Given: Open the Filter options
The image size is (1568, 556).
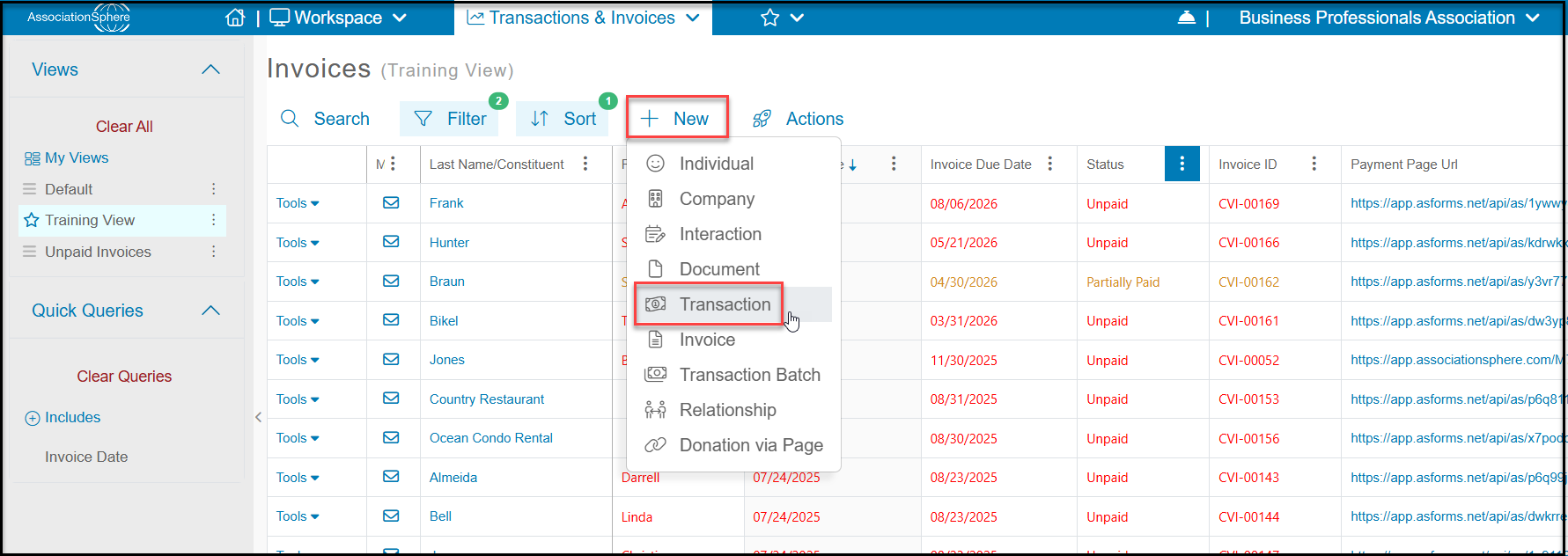Looking at the screenshot, I should [449, 119].
